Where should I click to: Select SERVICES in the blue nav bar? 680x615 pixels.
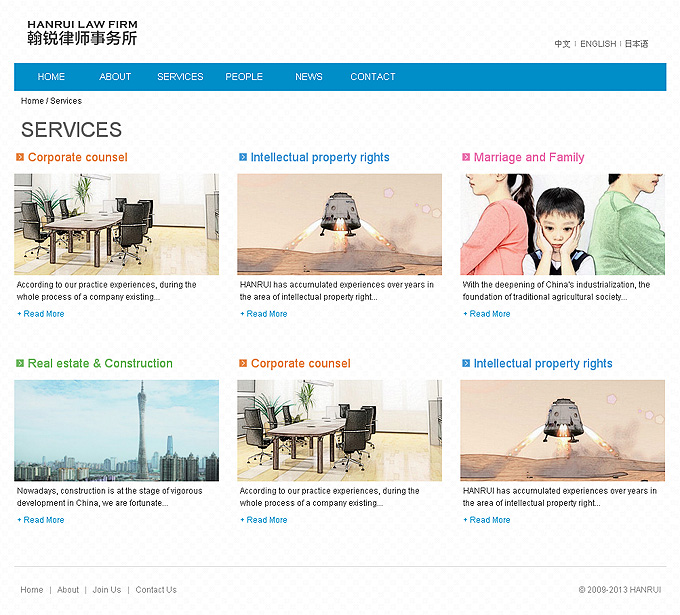[180, 77]
